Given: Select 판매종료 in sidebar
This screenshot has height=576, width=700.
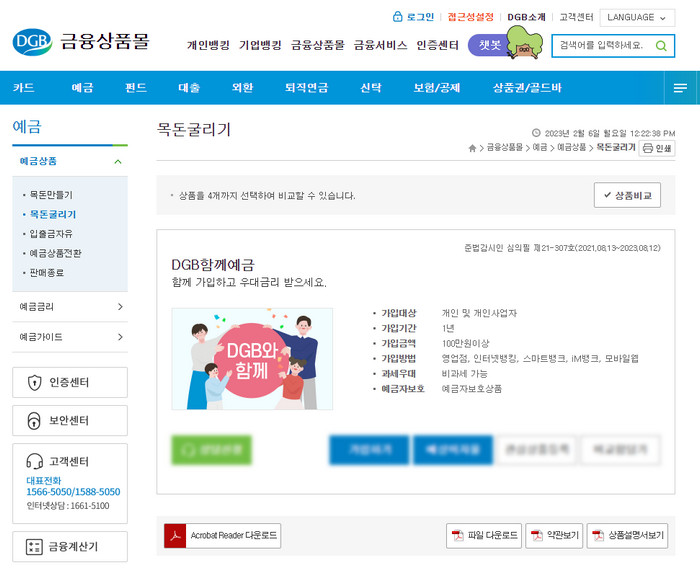Looking at the screenshot, I should [47, 272].
